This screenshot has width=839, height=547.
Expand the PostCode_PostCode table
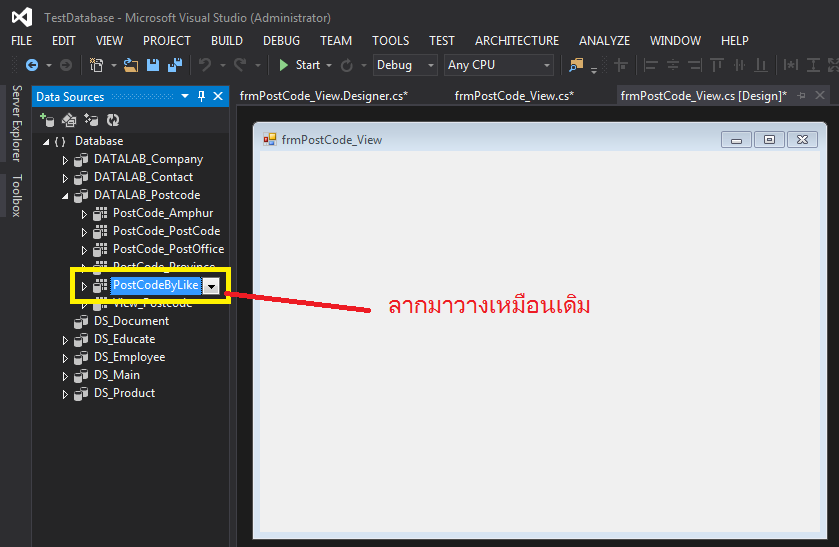point(84,232)
